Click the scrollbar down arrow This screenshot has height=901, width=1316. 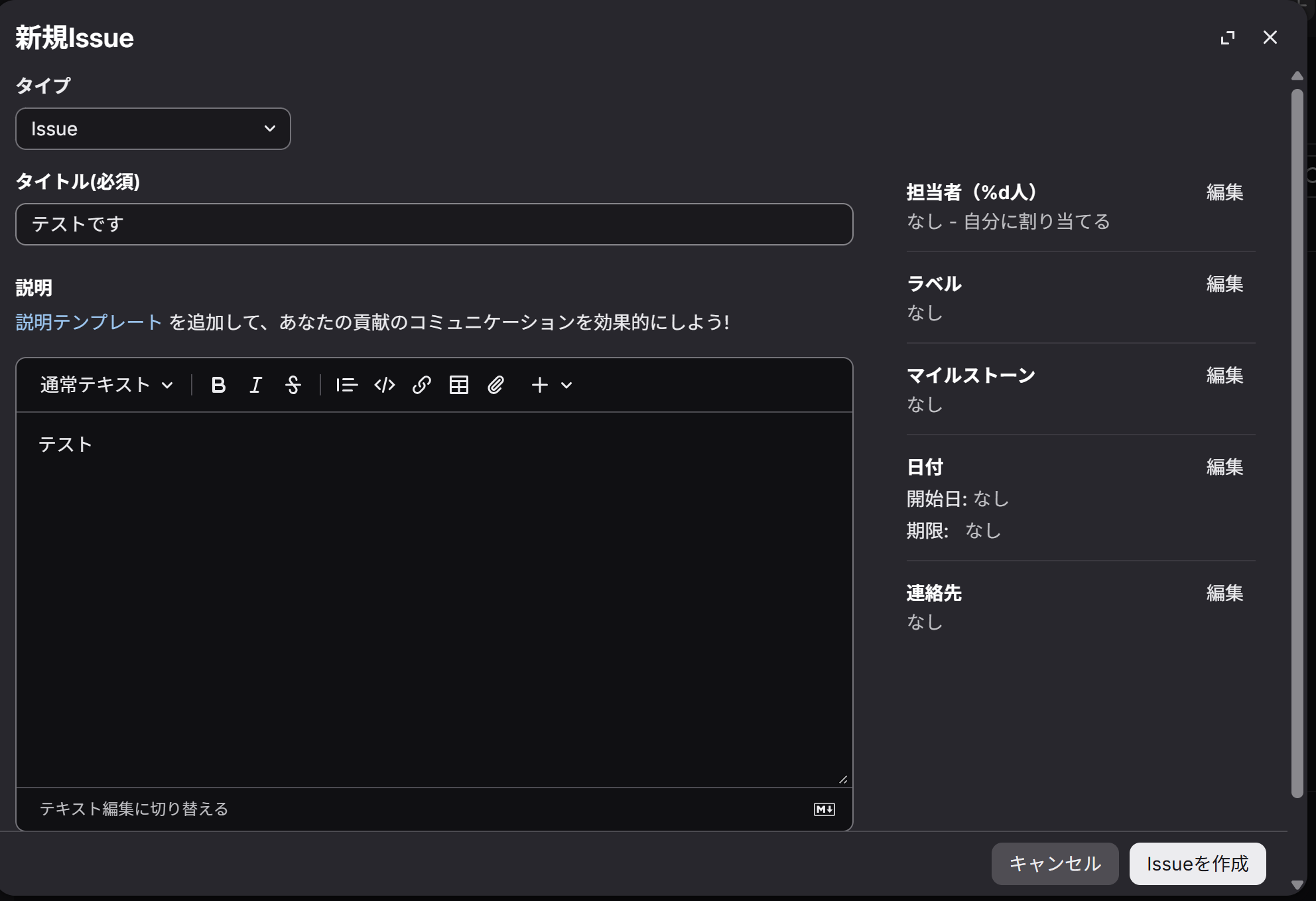[1297, 885]
